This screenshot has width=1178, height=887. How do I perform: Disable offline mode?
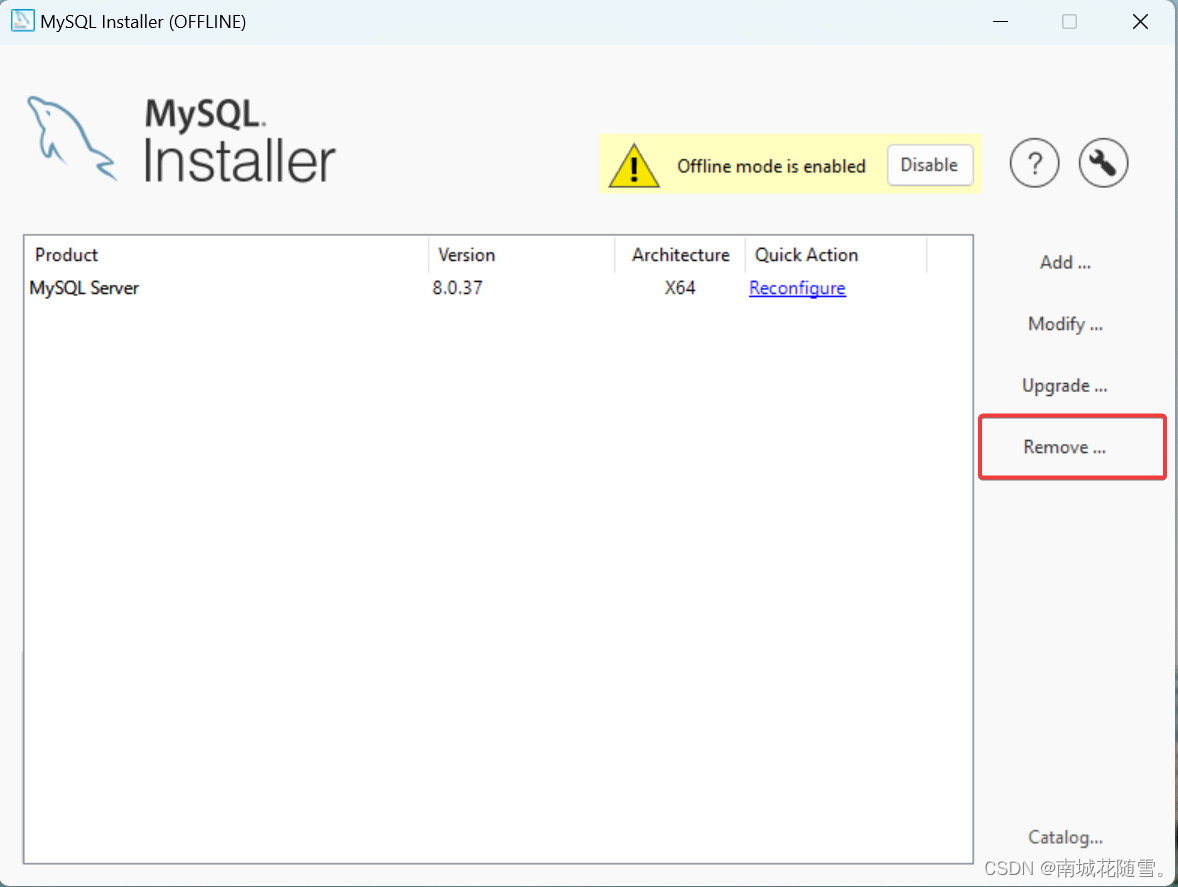click(929, 164)
